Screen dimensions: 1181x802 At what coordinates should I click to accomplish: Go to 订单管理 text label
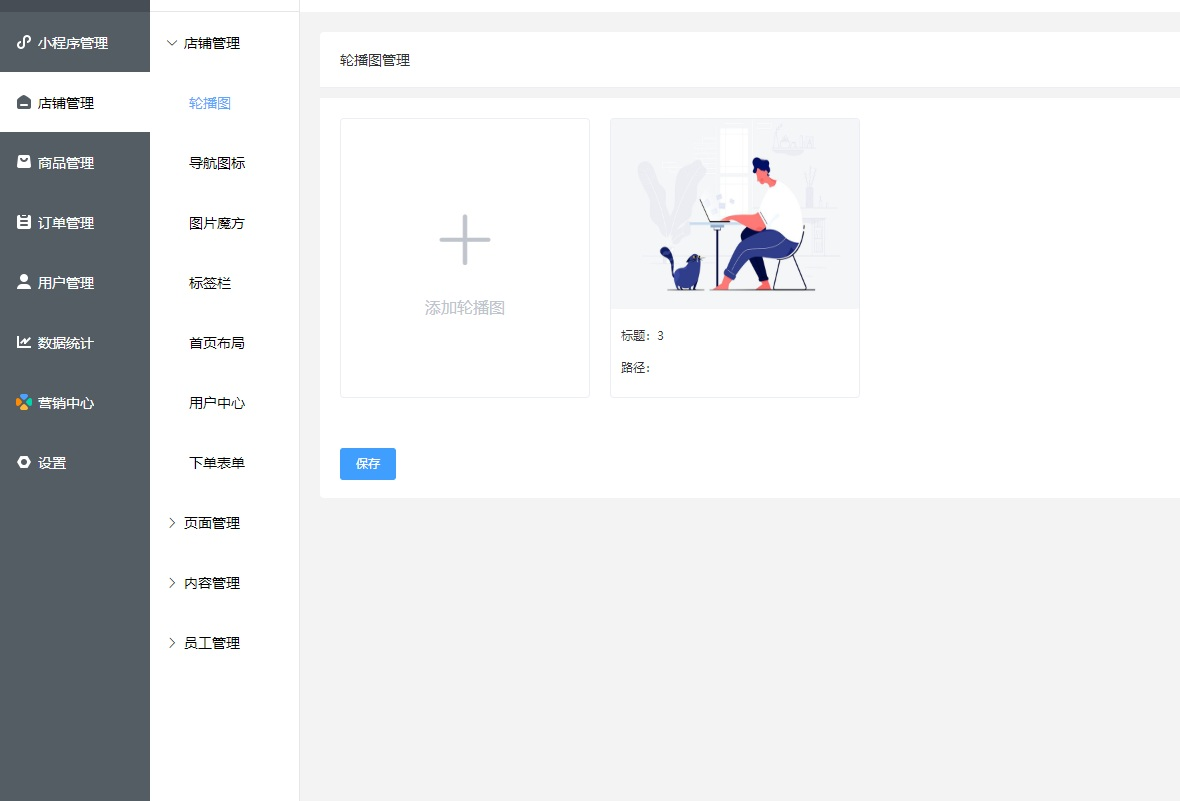(x=66, y=223)
